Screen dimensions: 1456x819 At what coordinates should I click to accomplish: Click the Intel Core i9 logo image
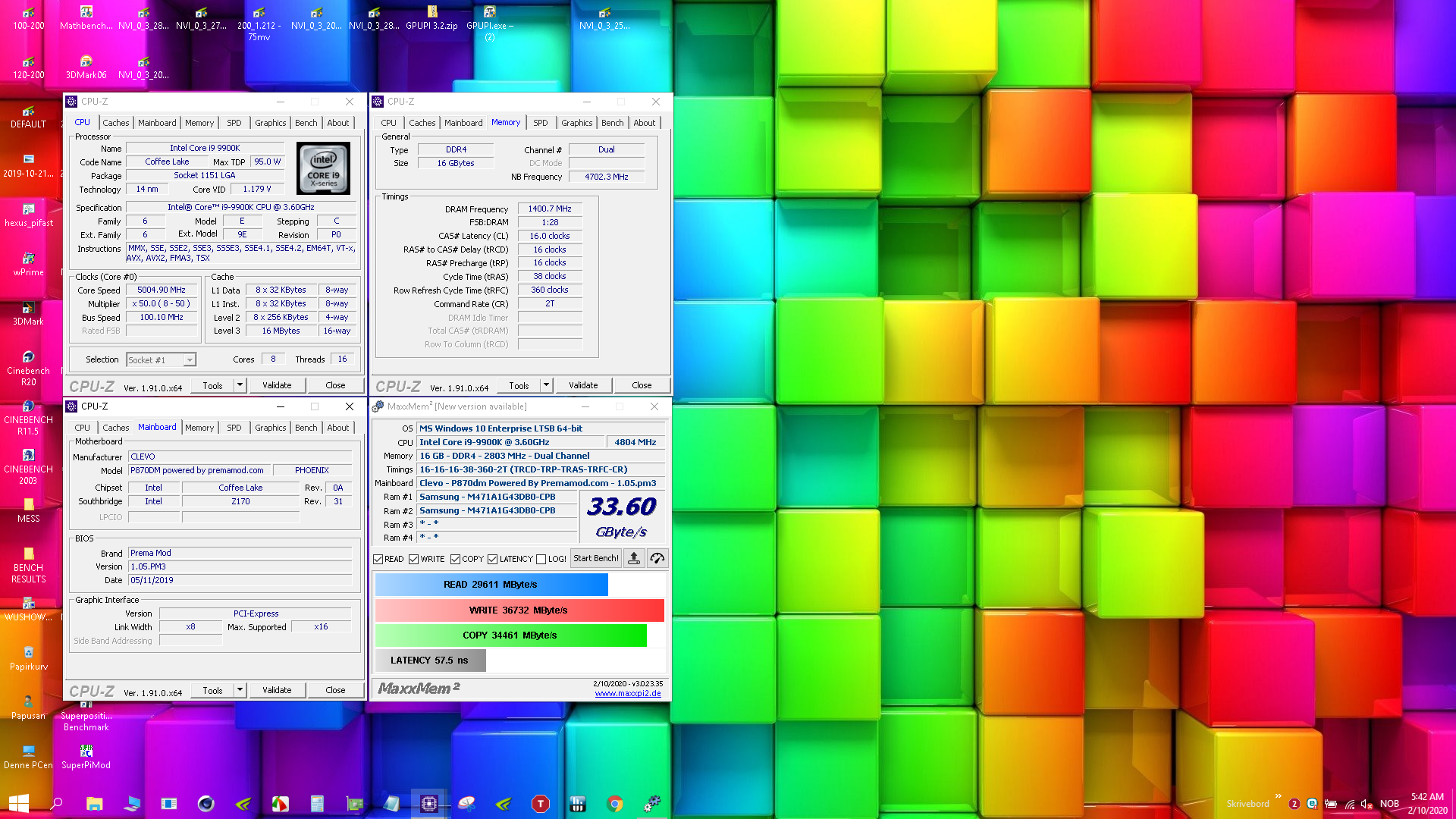click(323, 168)
